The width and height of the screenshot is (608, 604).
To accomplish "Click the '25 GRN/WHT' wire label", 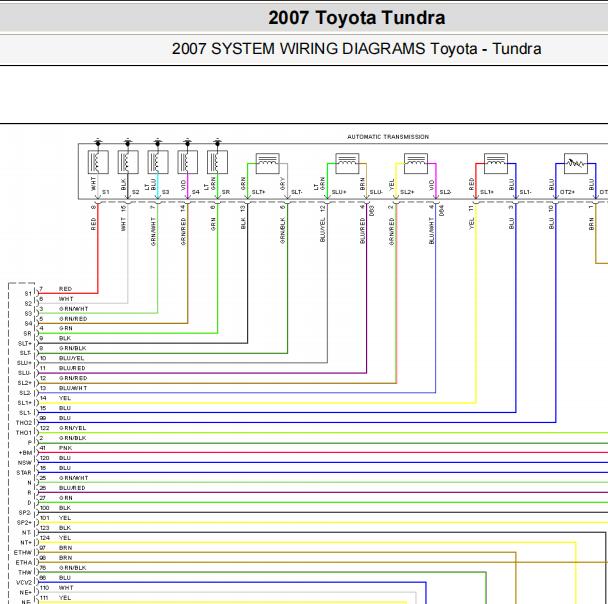I will 64,478.
